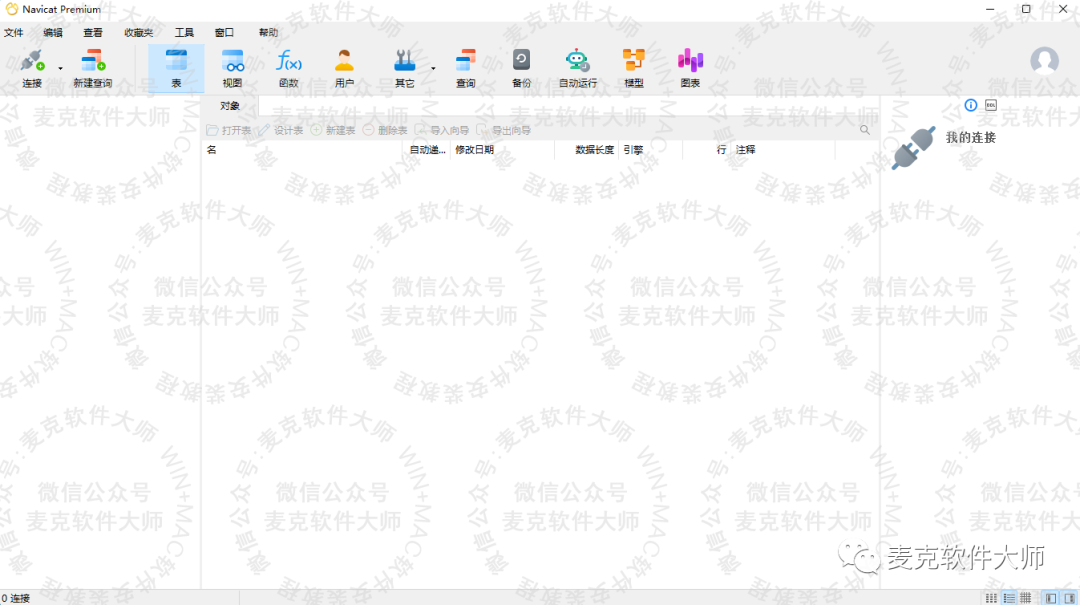Click the 其它 (Others) tools icon

point(404,61)
